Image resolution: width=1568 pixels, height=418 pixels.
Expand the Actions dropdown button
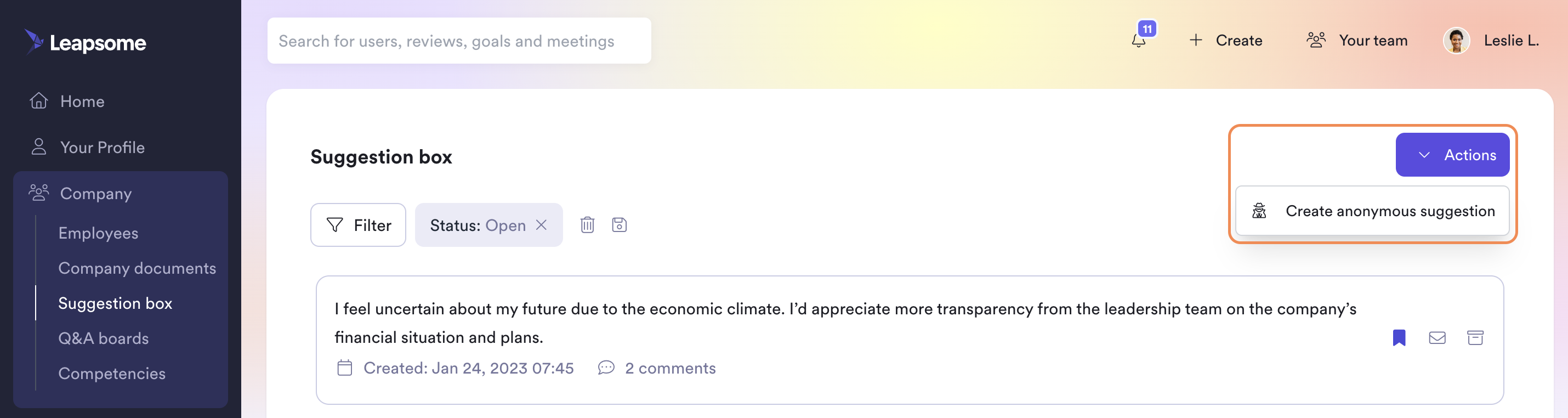[1452, 155]
